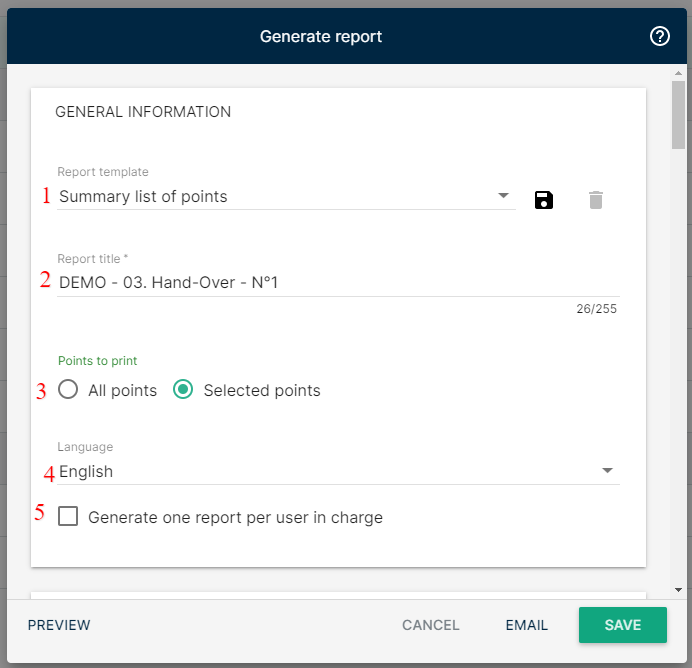
Task: Delete template using trash can icon
Action: [x=596, y=200]
